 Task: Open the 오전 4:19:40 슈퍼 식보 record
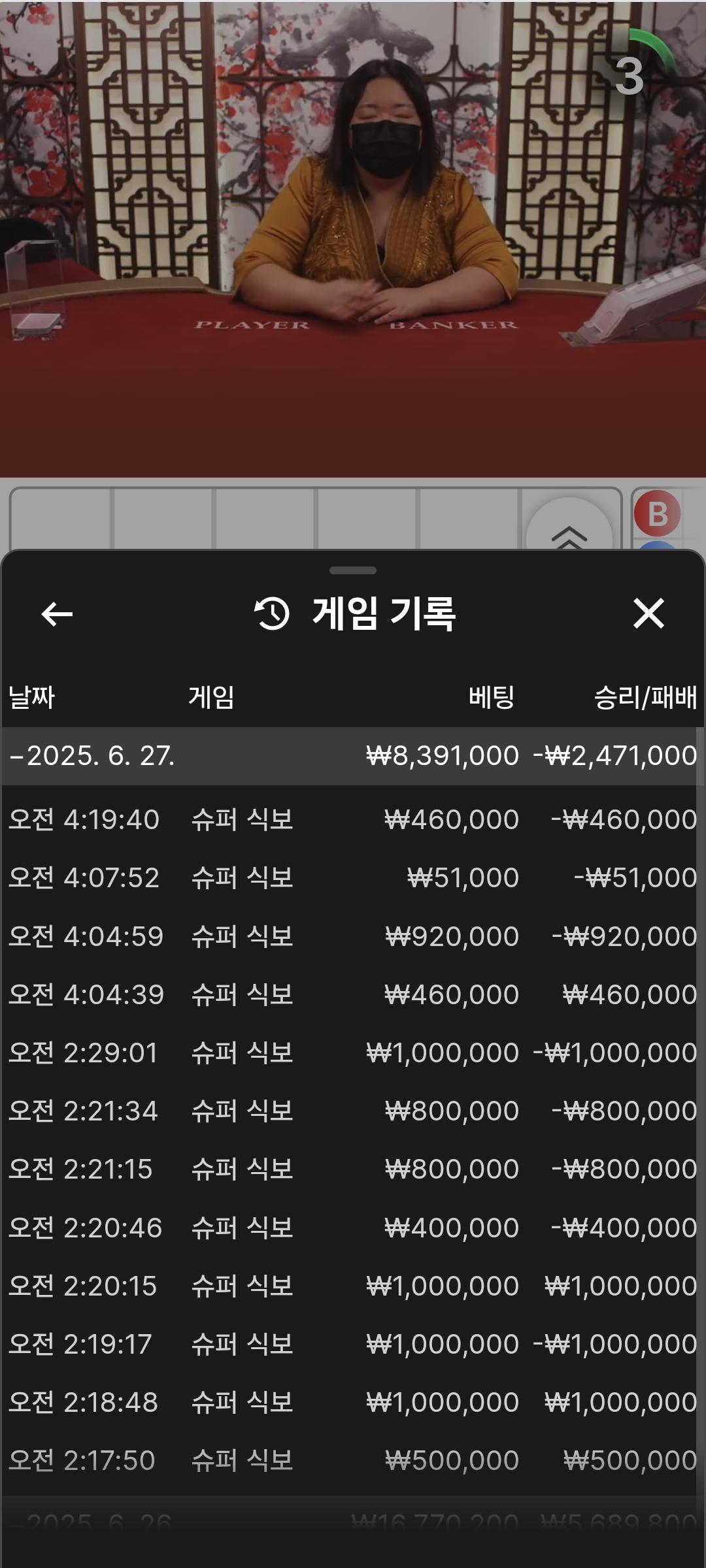point(352,819)
